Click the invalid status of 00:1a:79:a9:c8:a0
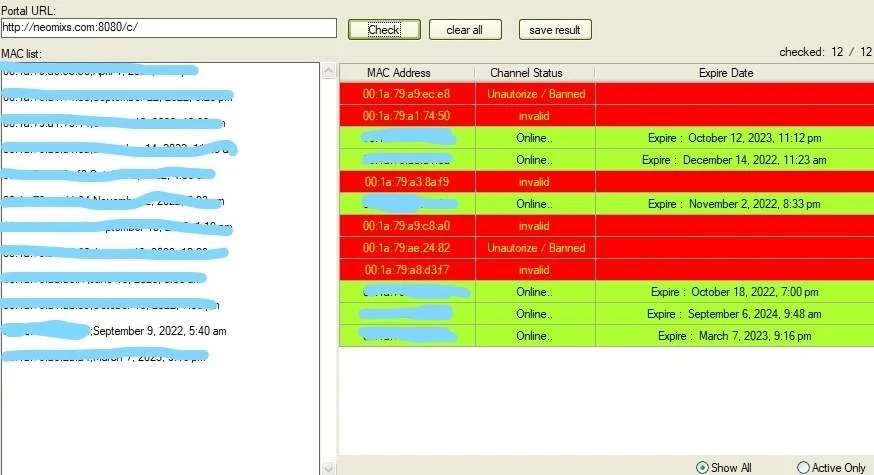 (x=534, y=226)
